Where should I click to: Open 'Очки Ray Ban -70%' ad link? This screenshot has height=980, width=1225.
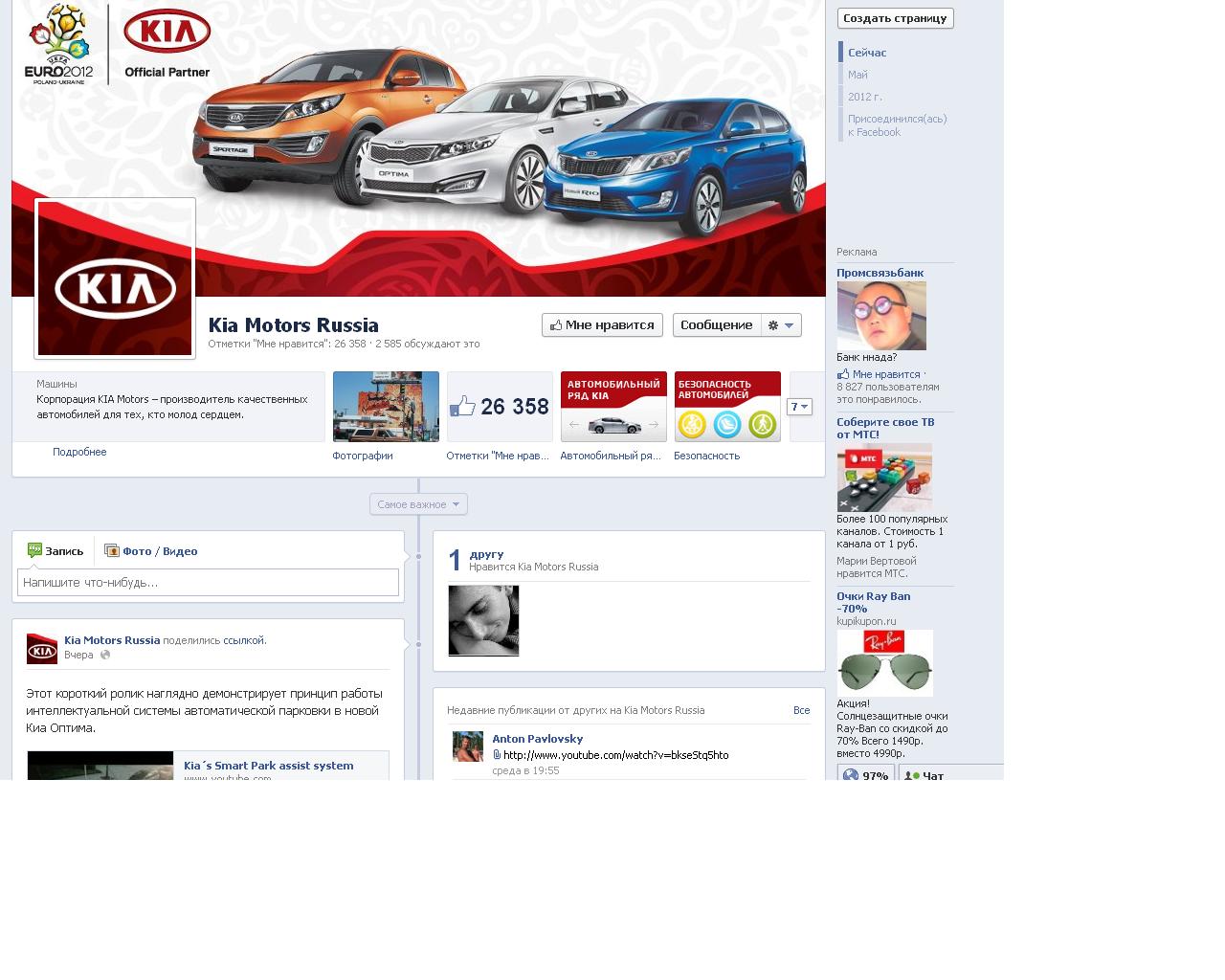(873, 602)
